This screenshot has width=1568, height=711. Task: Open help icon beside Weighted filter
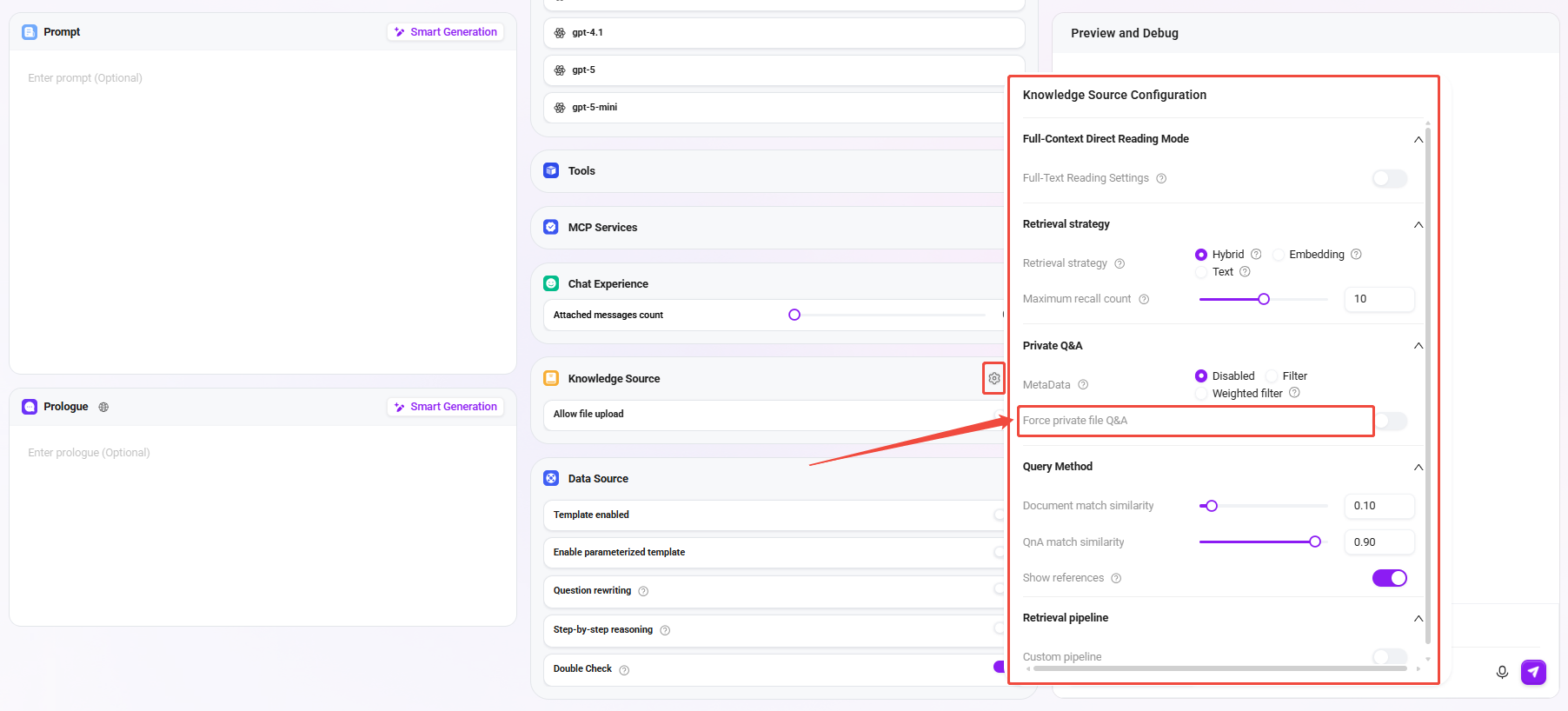[1294, 393]
